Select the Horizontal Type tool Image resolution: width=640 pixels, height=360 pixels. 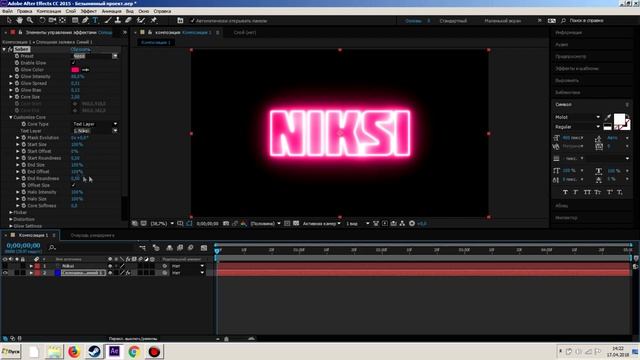[96, 20]
